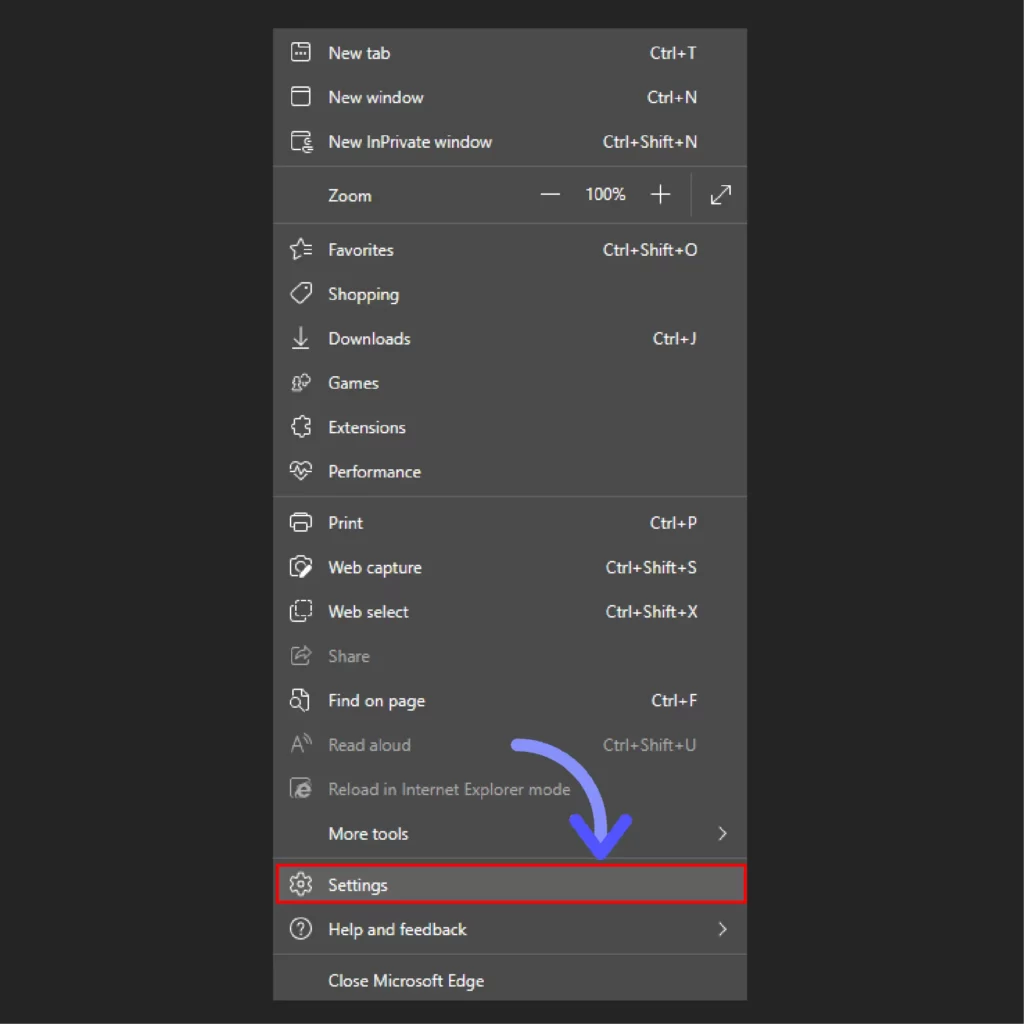This screenshot has height=1024, width=1024.
Task: Click the Extensions puzzle icon
Action: click(300, 427)
